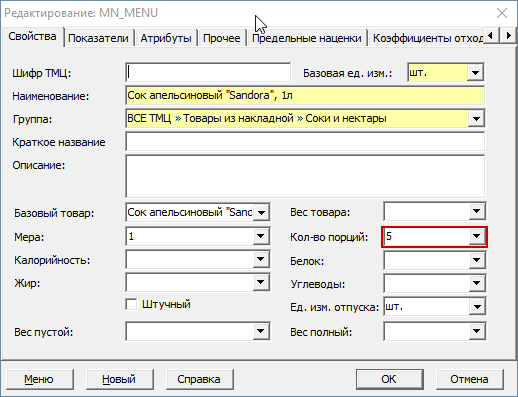Click the Мера value field
Screen dimensions: 518x397
click(190, 236)
